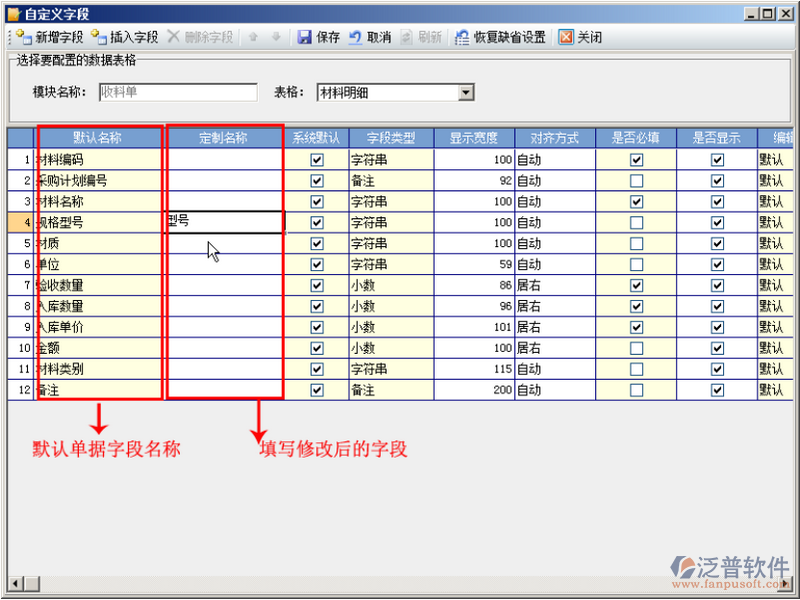Enable 是否必填 for 采购计划编号 row

pyautogui.click(x=636, y=181)
